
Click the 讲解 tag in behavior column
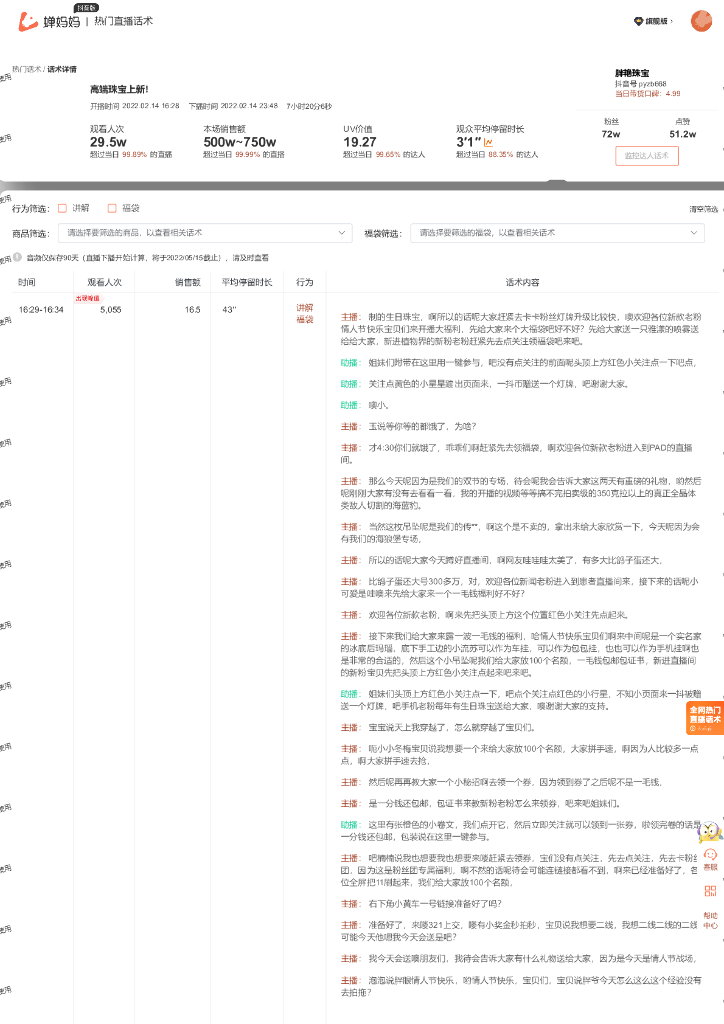click(305, 308)
